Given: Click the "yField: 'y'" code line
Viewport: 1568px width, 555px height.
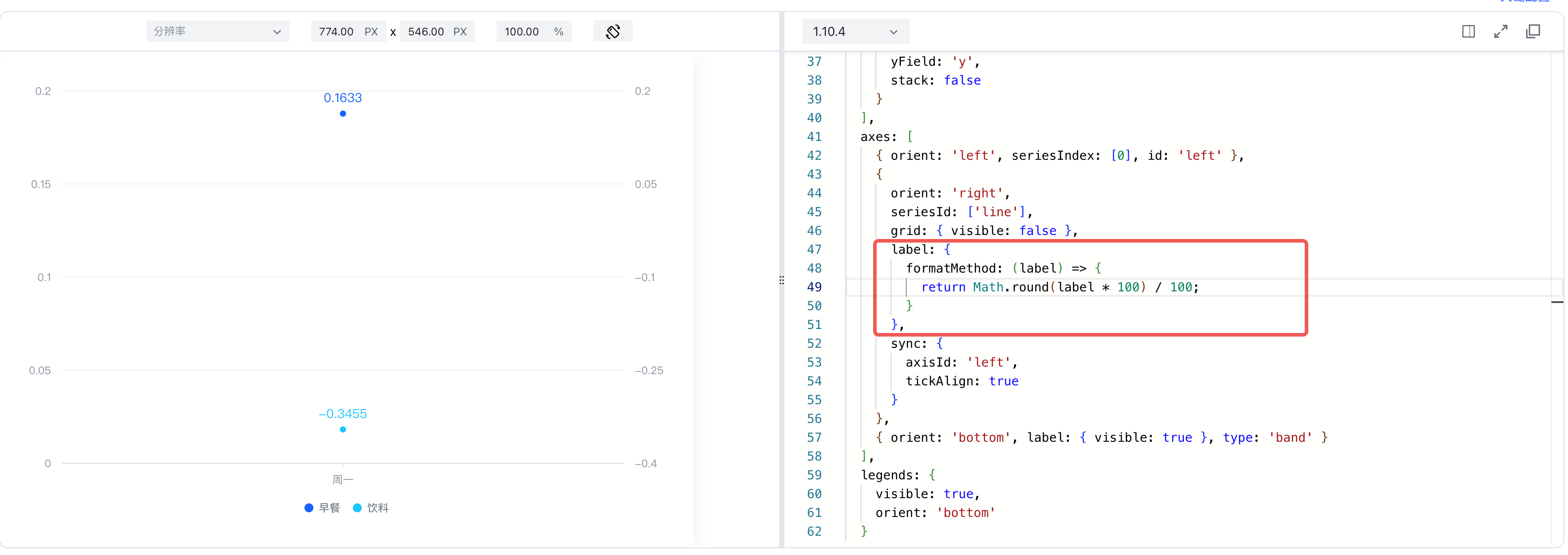Looking at the screenshot, I should pyautogui.click(x=936, y=61).
